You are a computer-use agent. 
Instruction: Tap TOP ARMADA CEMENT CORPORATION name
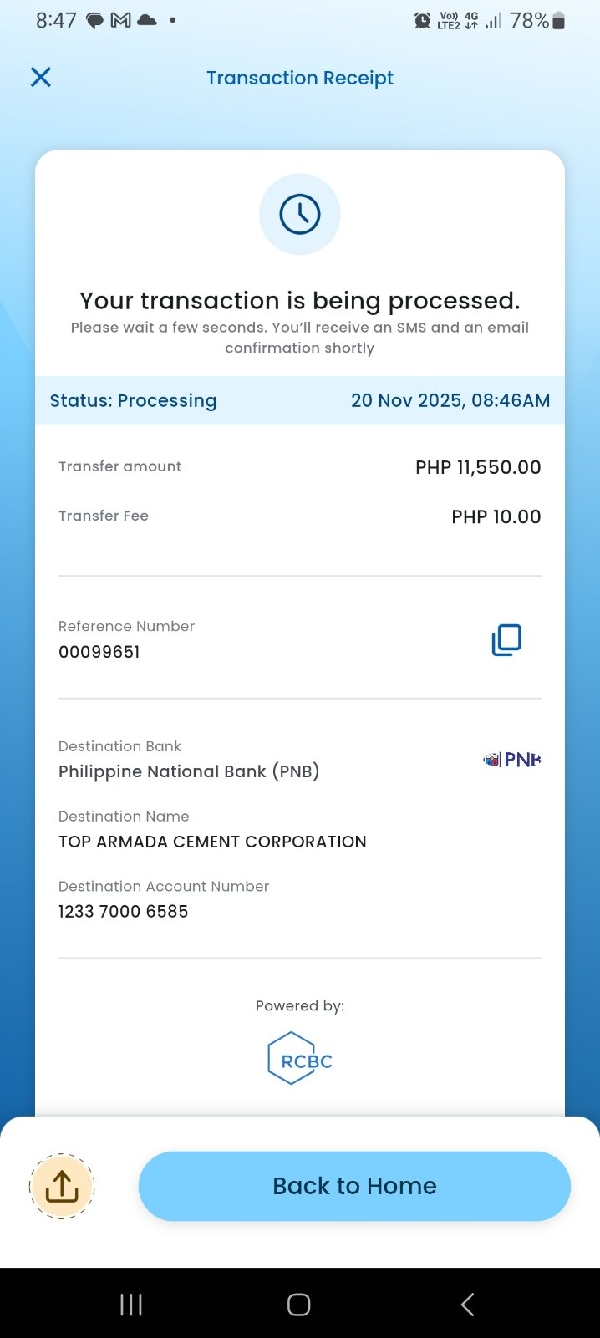pos(212,842)
